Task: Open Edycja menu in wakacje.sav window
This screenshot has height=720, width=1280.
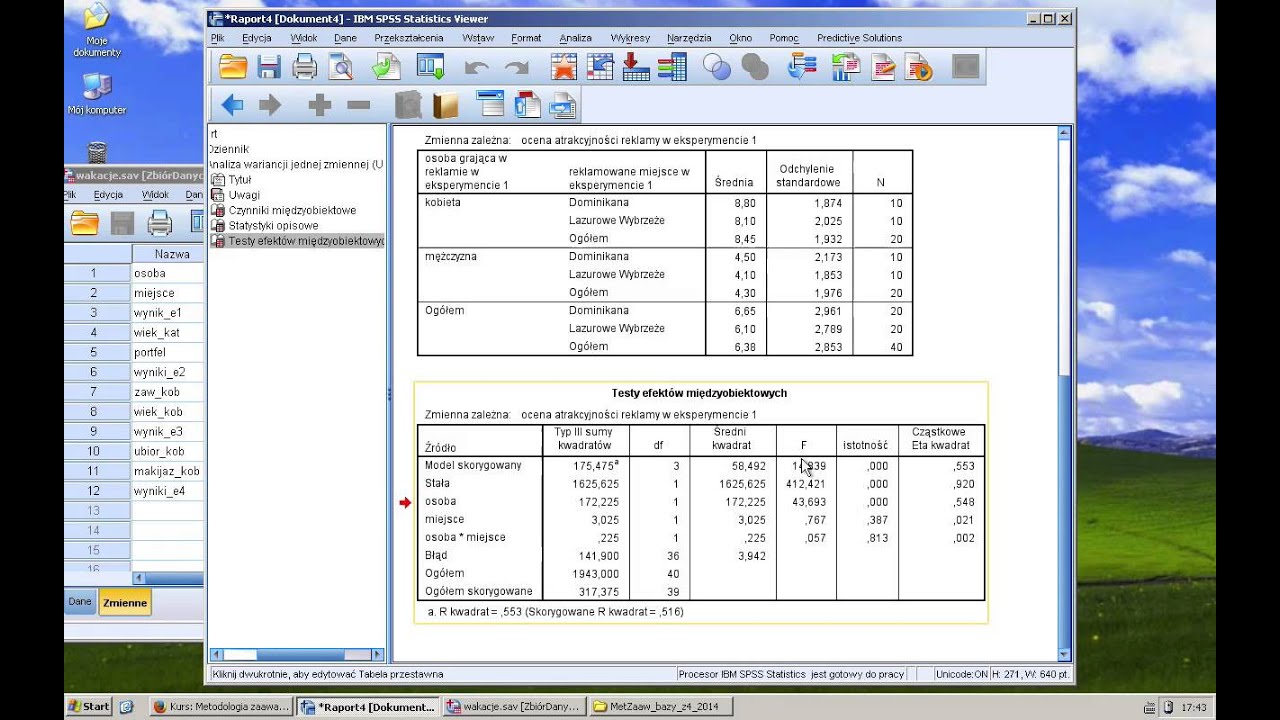Action: [108, 195]
